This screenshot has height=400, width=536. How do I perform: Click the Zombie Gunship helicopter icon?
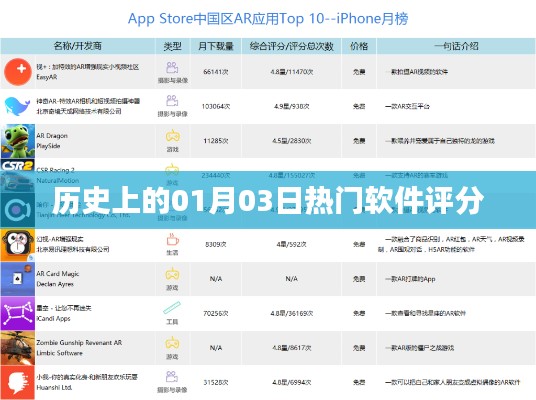click(17, 348)
